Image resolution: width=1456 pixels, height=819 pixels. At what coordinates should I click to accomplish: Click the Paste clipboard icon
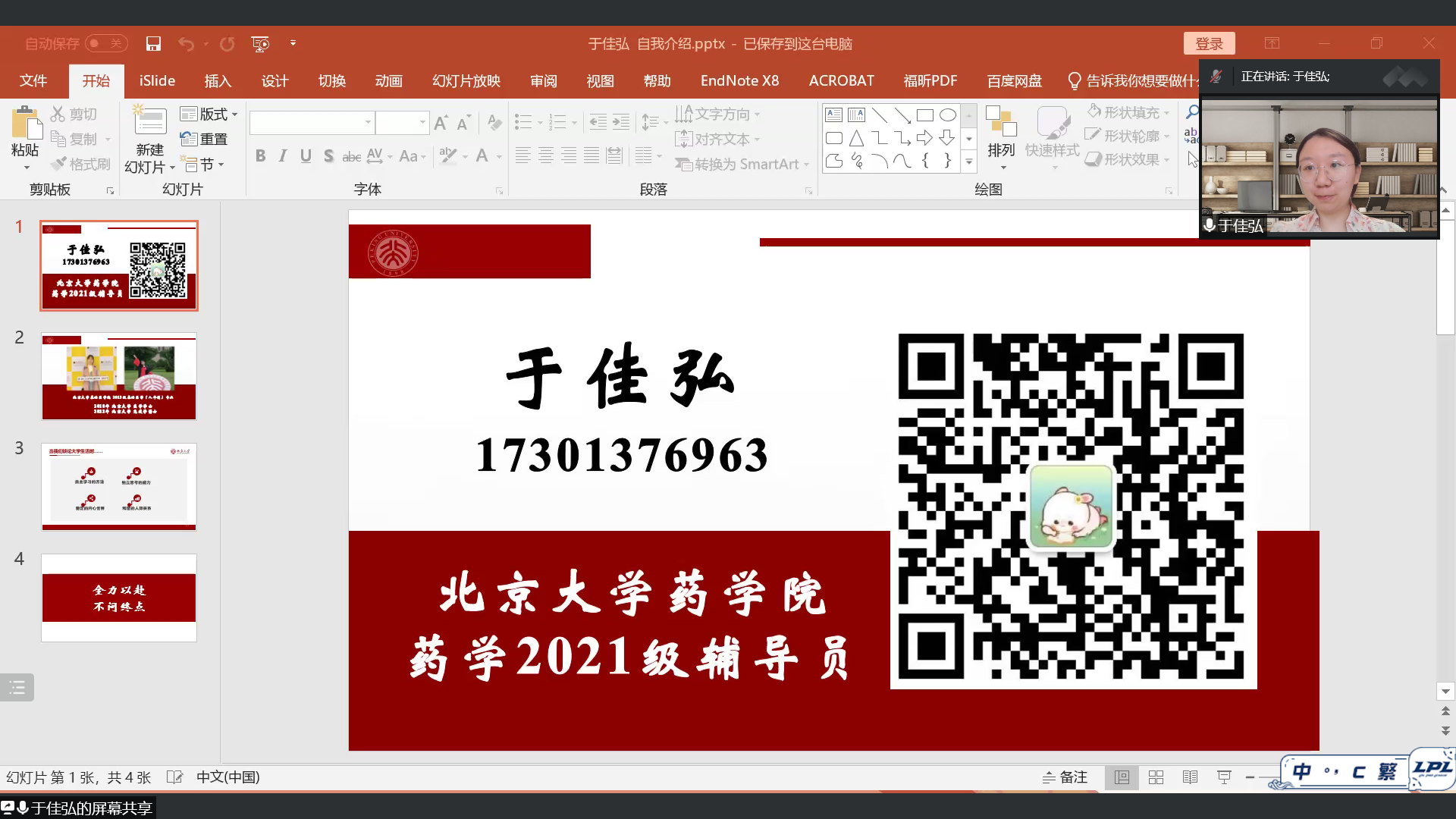(25, 123)
